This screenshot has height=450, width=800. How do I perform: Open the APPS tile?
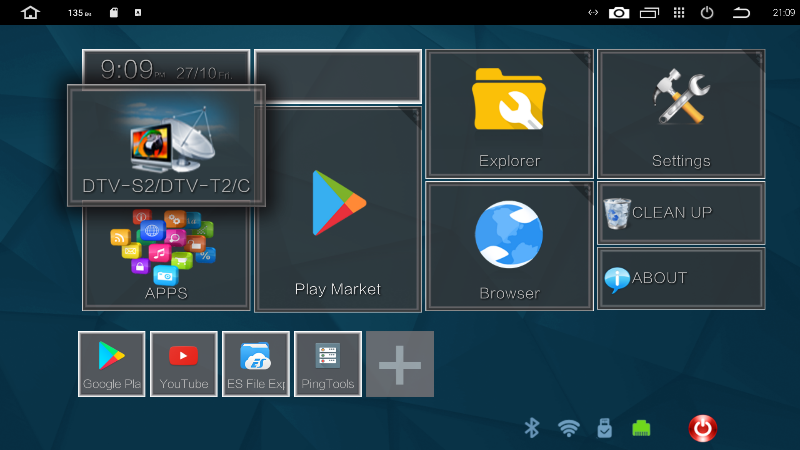tap(166, 258)
